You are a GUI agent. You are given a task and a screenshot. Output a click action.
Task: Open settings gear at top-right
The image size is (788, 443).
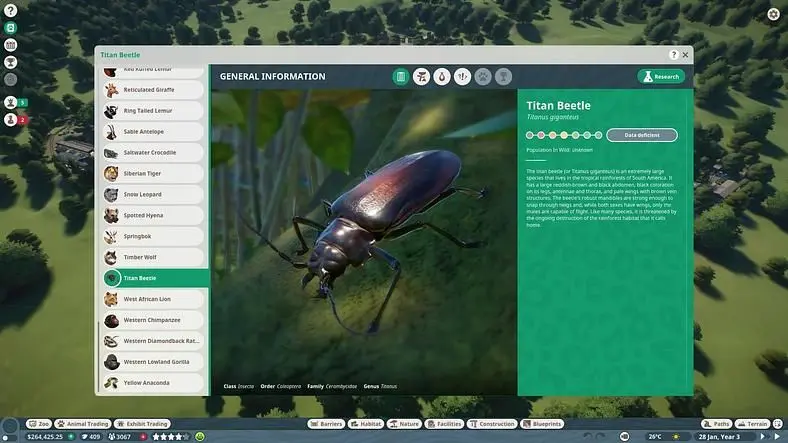(x=773, y=14)
